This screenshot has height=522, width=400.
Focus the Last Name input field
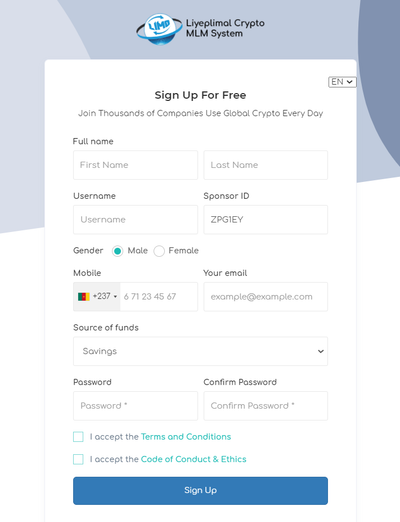[266, 165]
